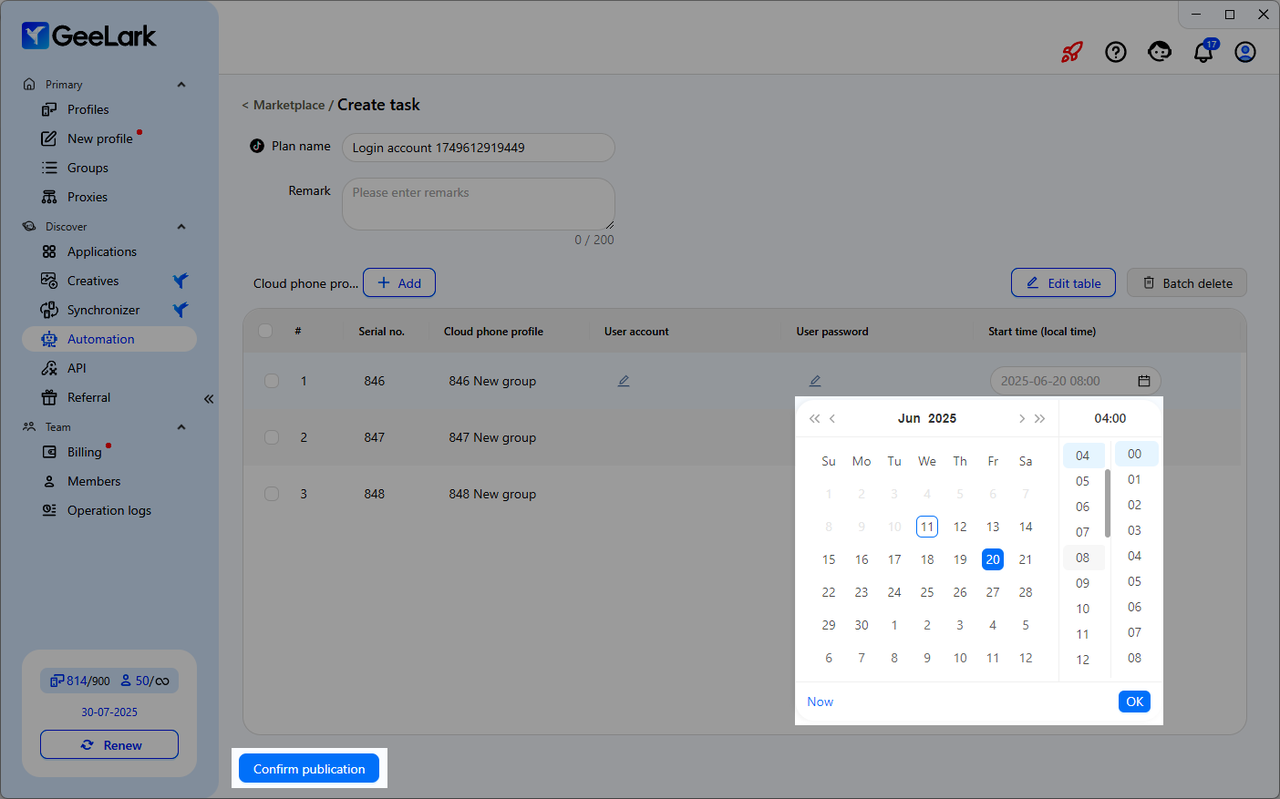Click Confirm publication button

click(x=309, y=769)
